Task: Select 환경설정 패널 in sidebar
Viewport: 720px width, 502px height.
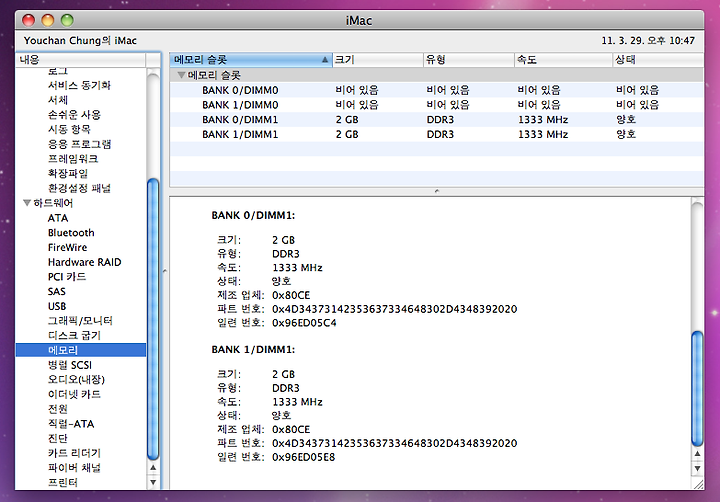Action: click(x=79, y=188)
